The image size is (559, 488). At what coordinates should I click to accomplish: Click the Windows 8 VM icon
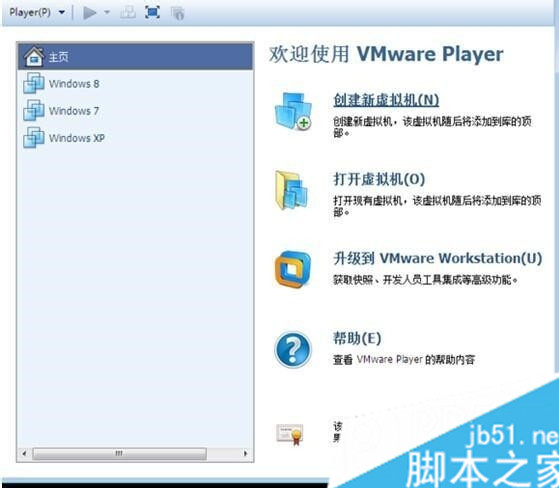[x=34, y=83]
